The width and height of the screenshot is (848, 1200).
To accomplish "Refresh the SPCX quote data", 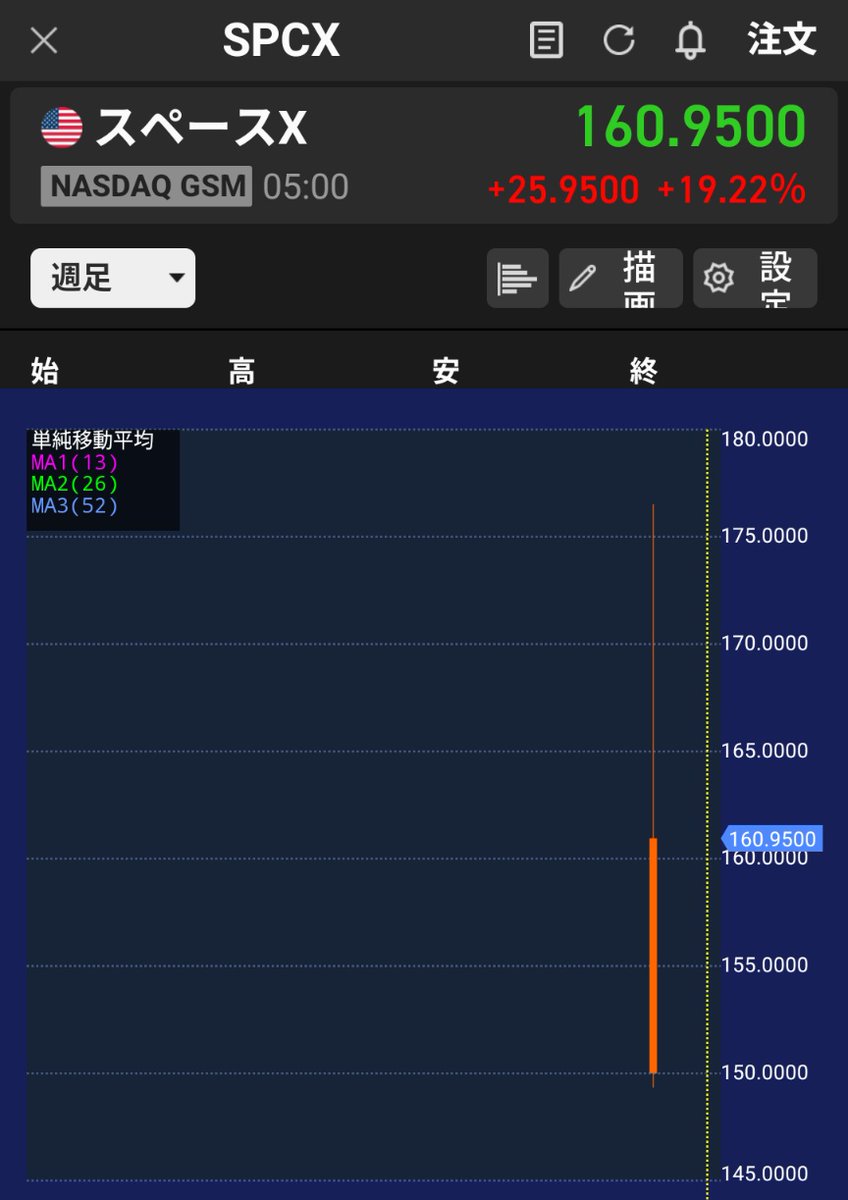I will coord(619,41).
